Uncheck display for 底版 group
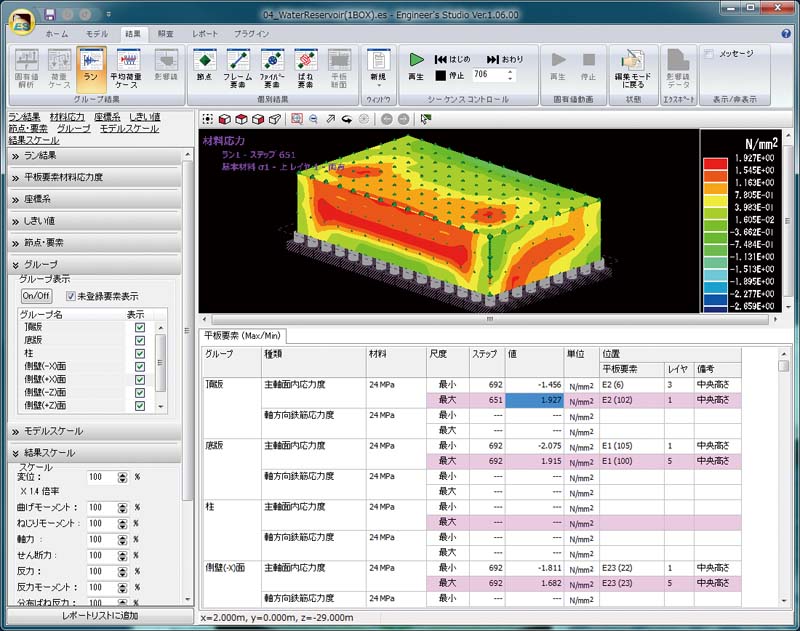Screen dimensions: 800x631 coord(140,340)
